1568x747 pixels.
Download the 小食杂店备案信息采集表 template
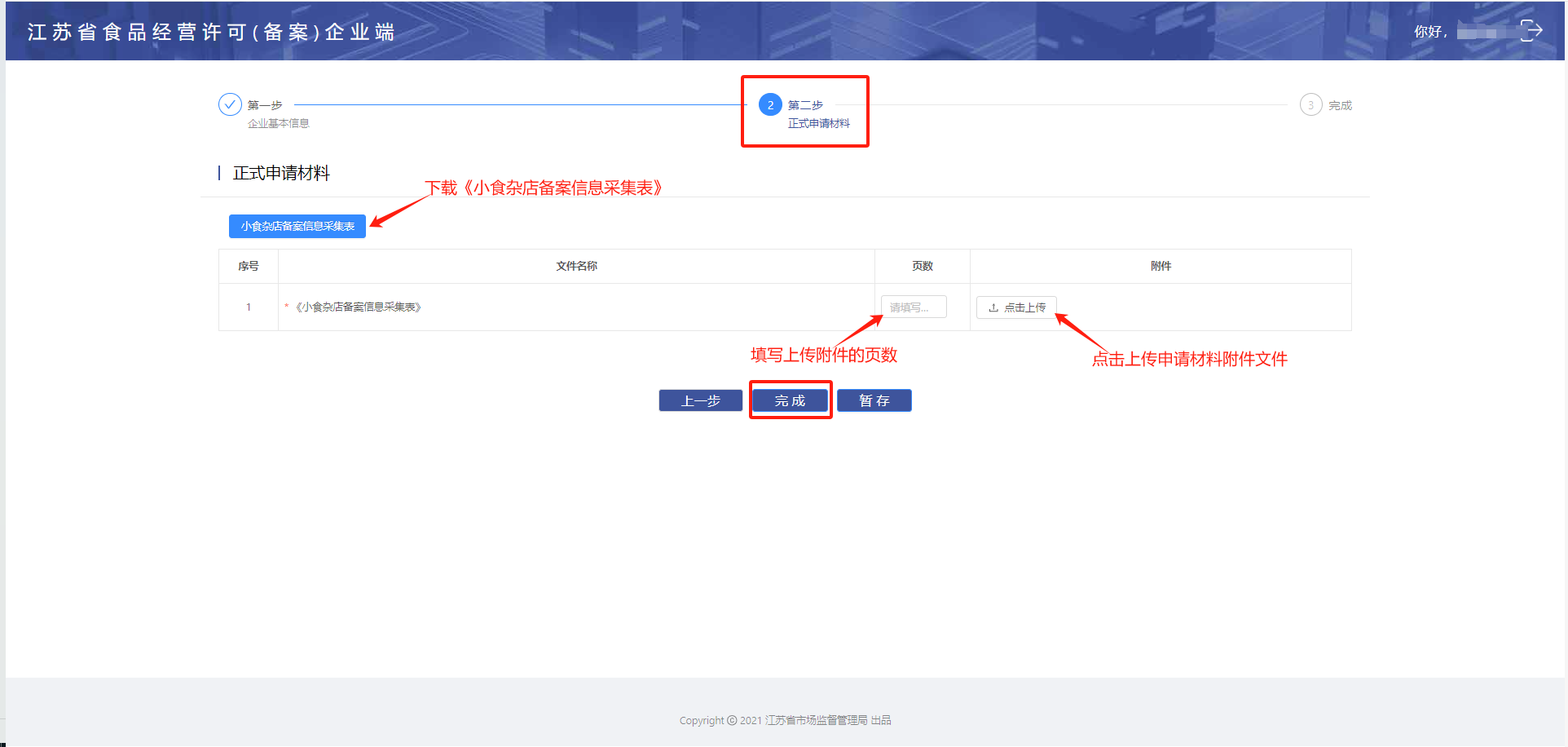[297, 226]
